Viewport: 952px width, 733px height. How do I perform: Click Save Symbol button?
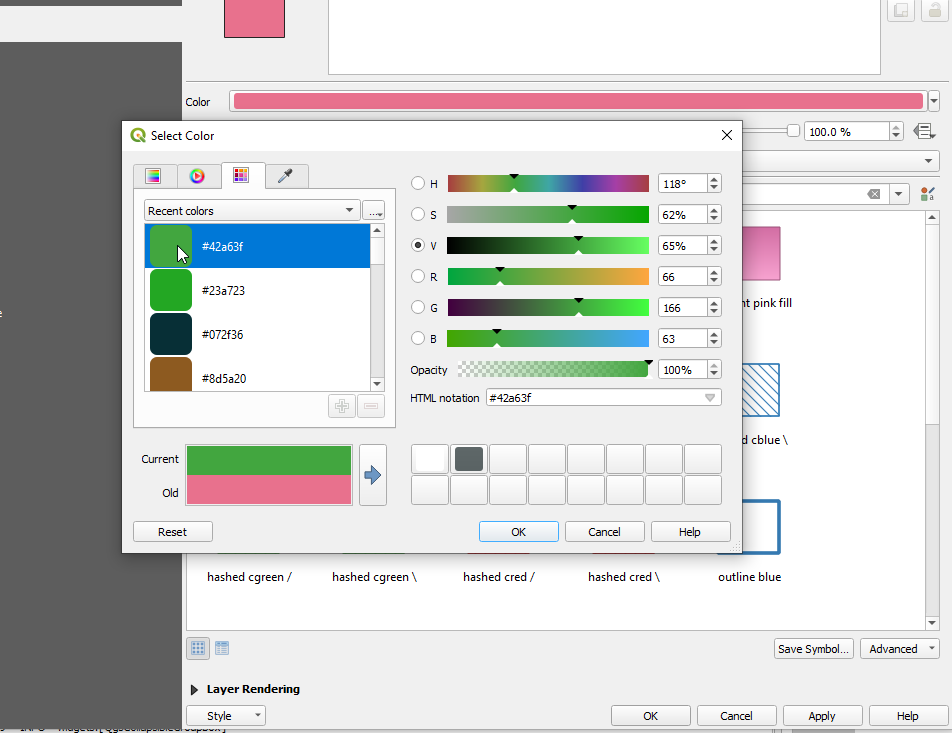click(x=814, y=649)
